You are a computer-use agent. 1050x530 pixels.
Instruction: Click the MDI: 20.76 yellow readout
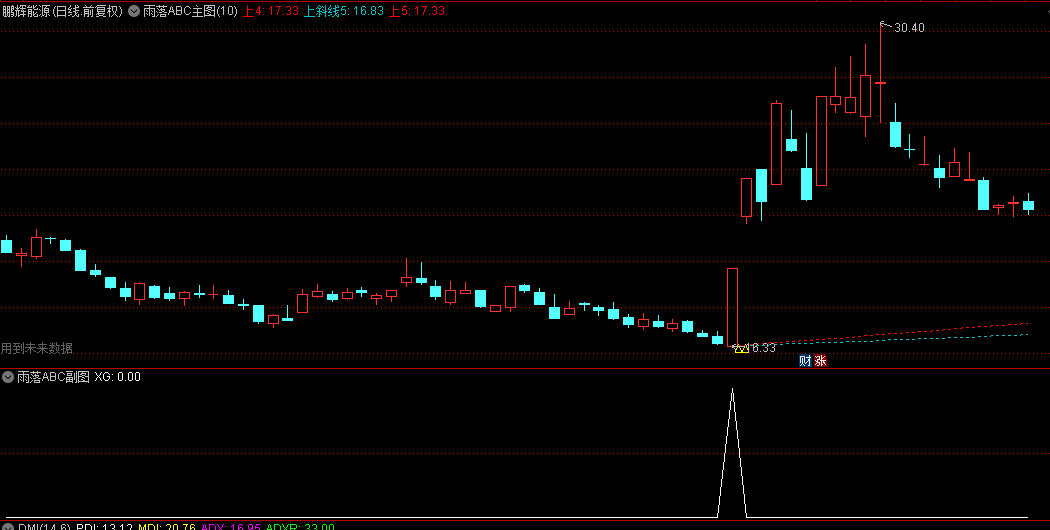click(167, 527)
